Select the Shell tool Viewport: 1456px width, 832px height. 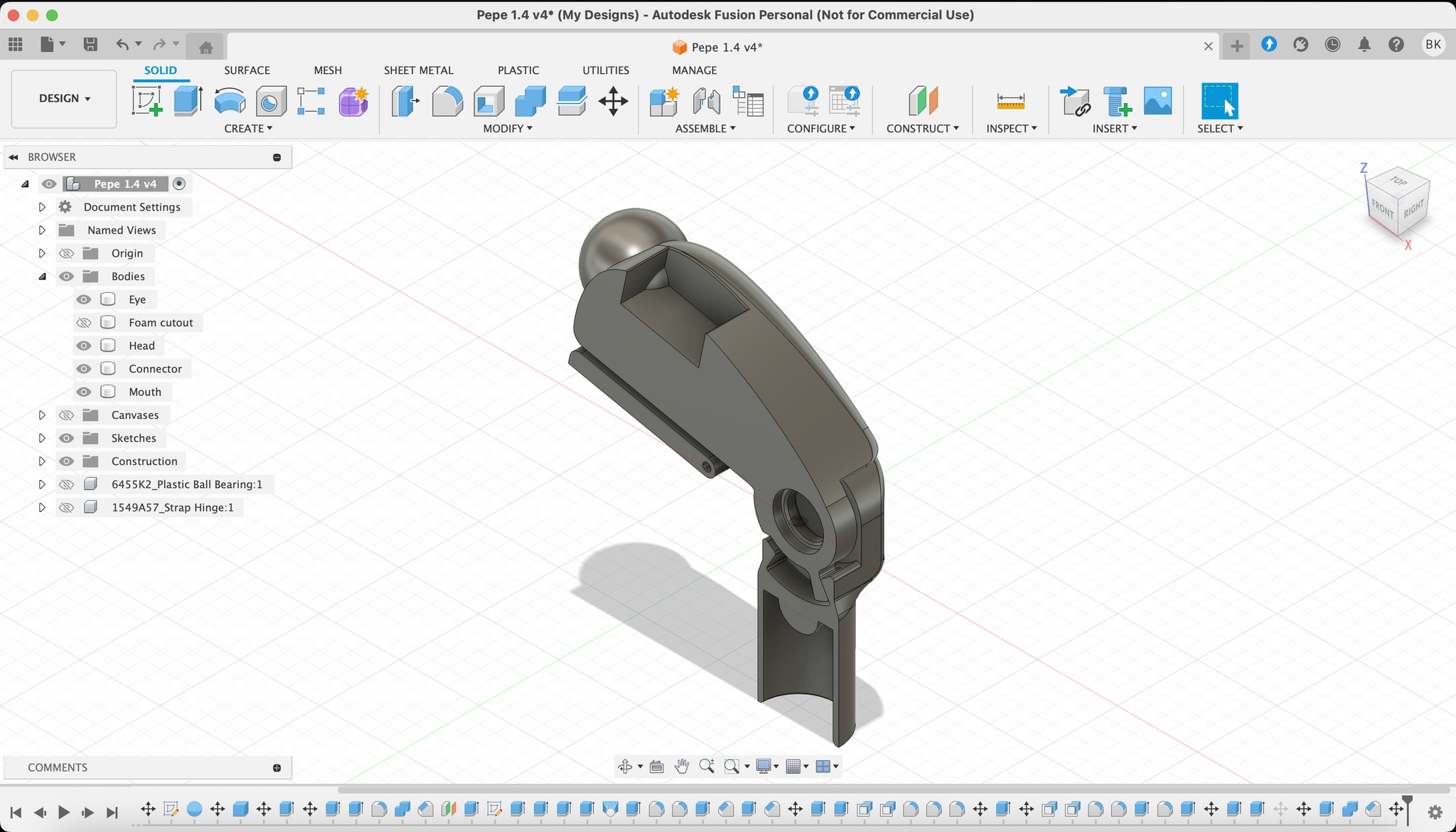(488, 100)
